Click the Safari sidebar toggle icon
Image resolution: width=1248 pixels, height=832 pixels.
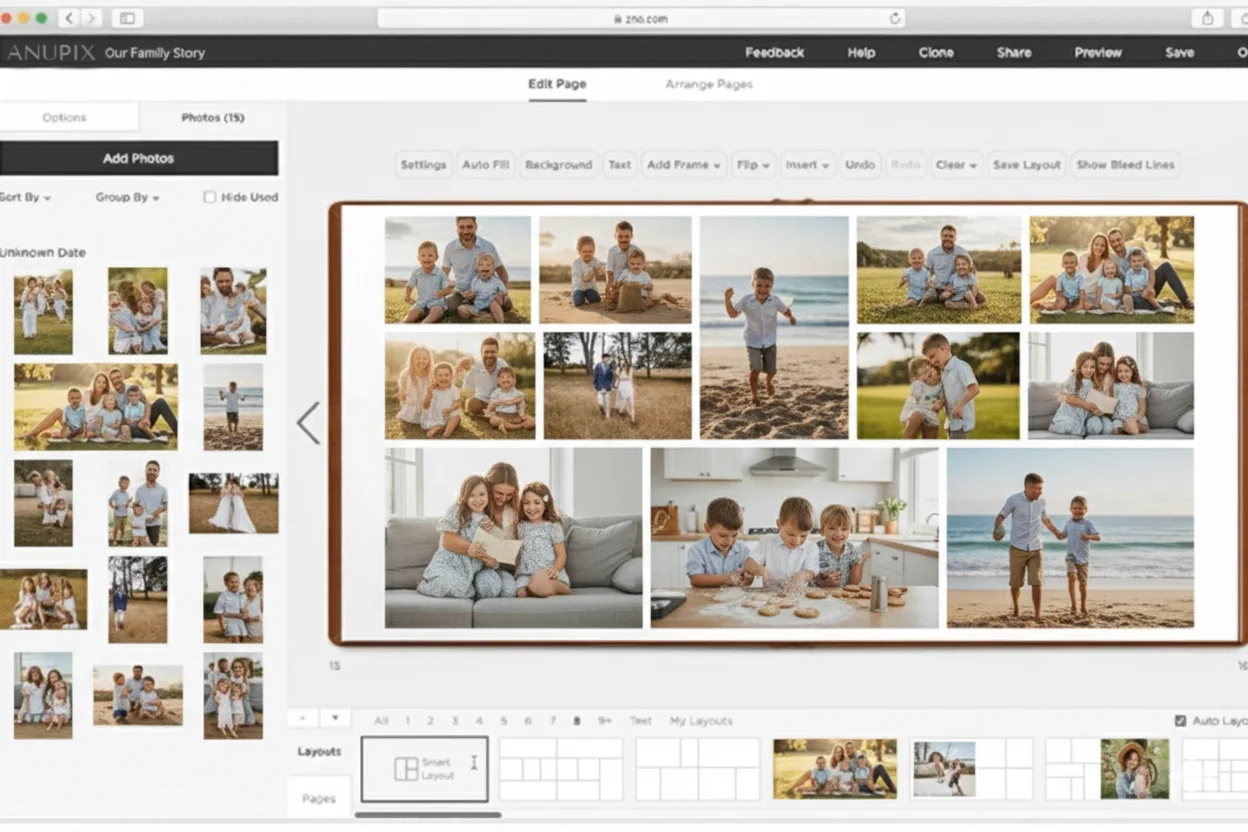point(127,18)
